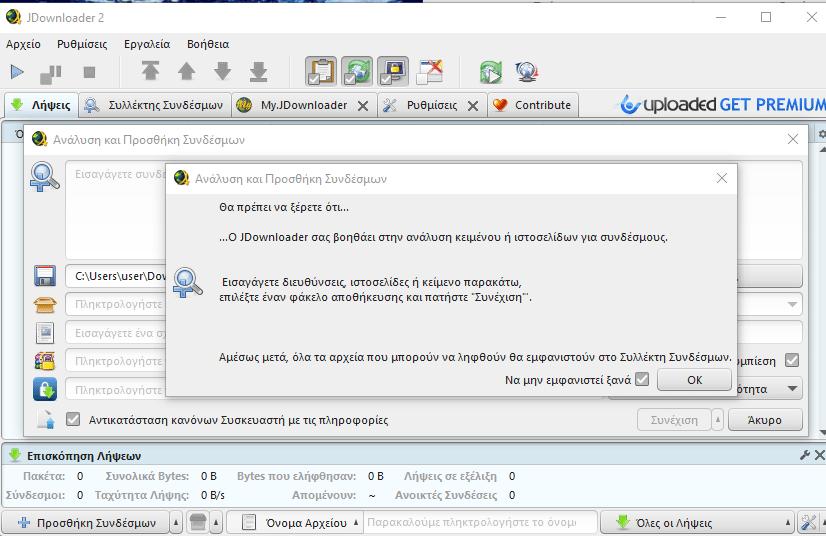
Task: Switch to My.JDownloader tab
Action: [x=304, y=105]
